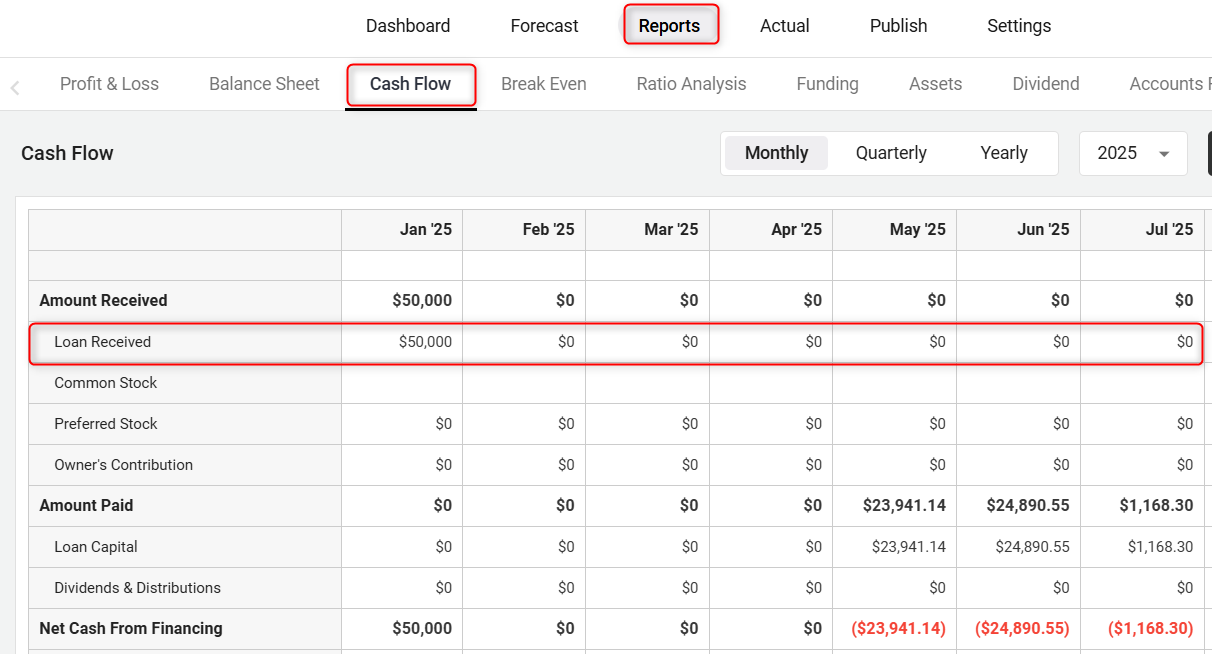The height and width of the screenshot is (654, 1212).
Task: Click the Jul '25 column header
Action: pyautogui.click(x=1143, y=230)
